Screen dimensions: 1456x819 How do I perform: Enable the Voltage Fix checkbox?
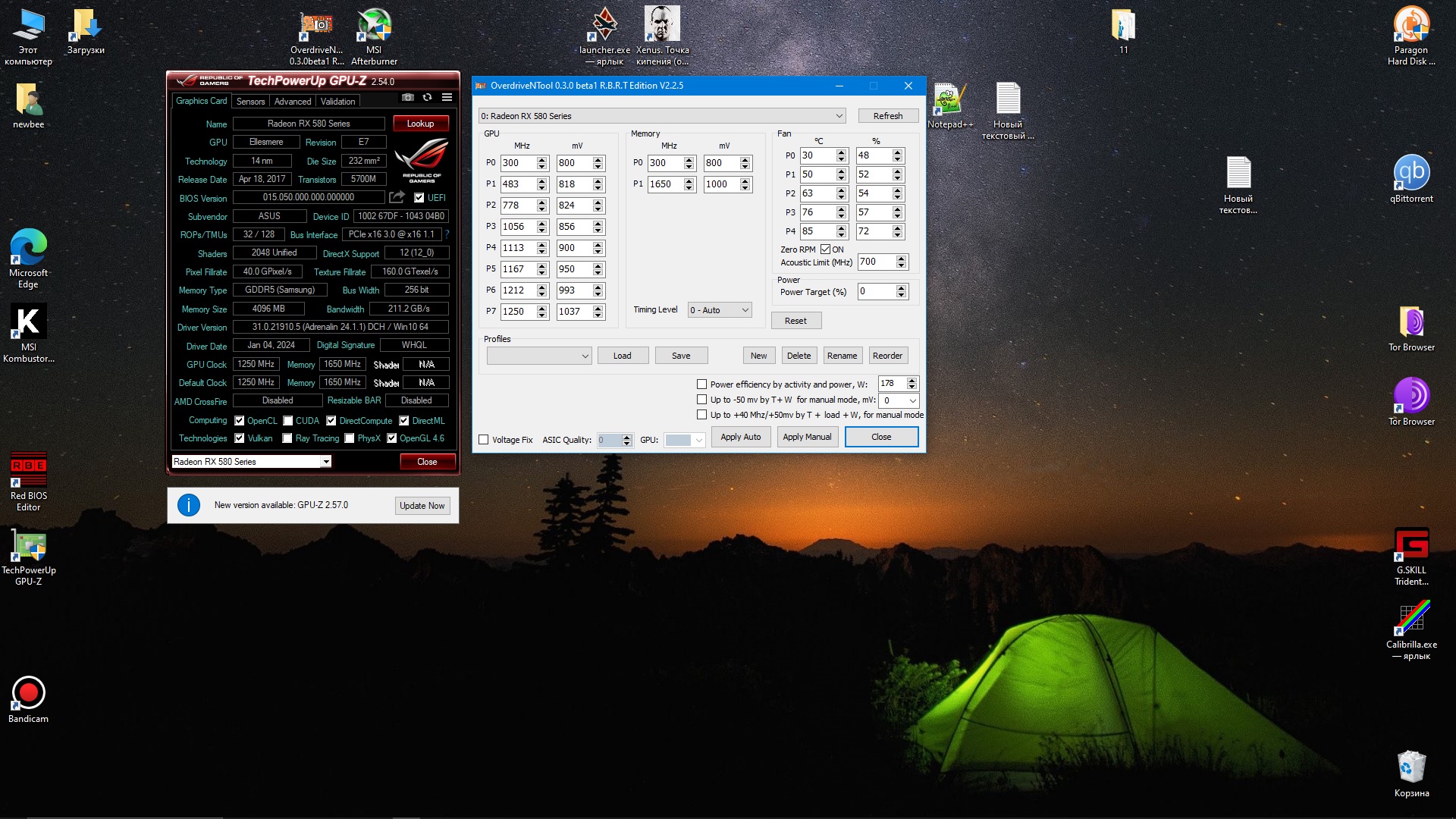[484, 440]
